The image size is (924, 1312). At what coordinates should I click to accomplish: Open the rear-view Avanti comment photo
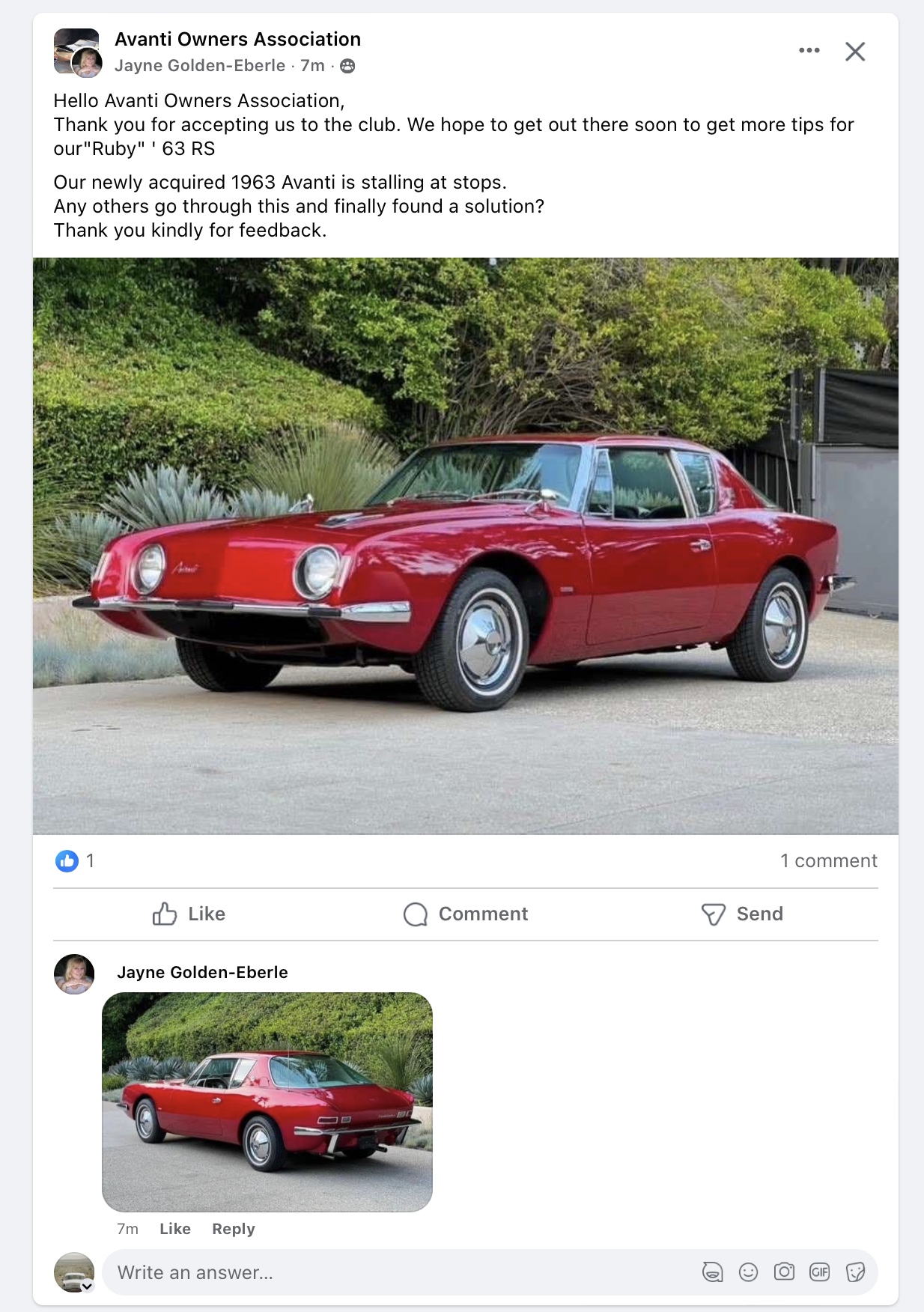pos(267,1102)
